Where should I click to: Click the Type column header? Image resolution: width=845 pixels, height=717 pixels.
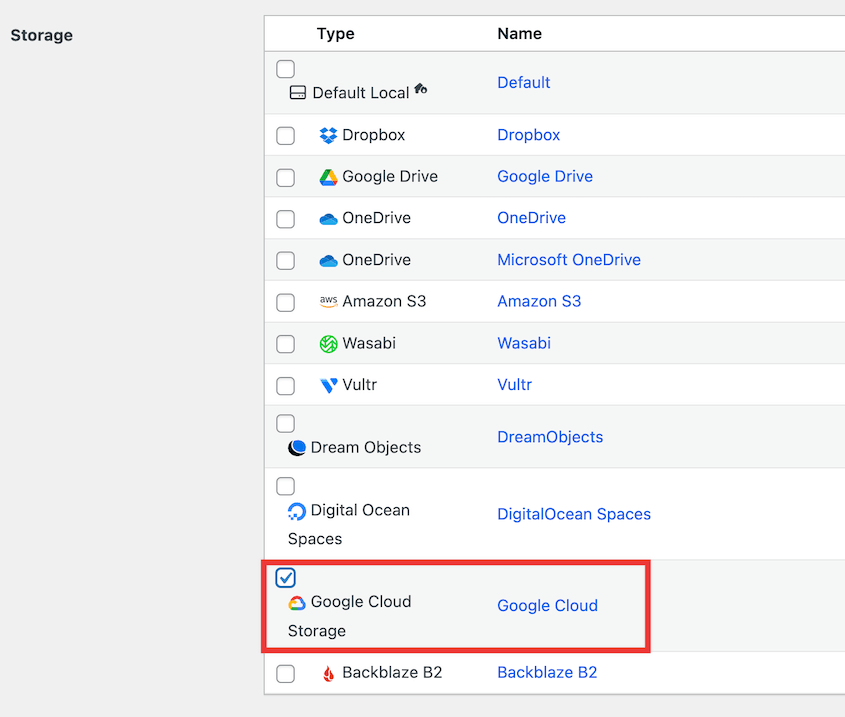(x=336, y=34)
